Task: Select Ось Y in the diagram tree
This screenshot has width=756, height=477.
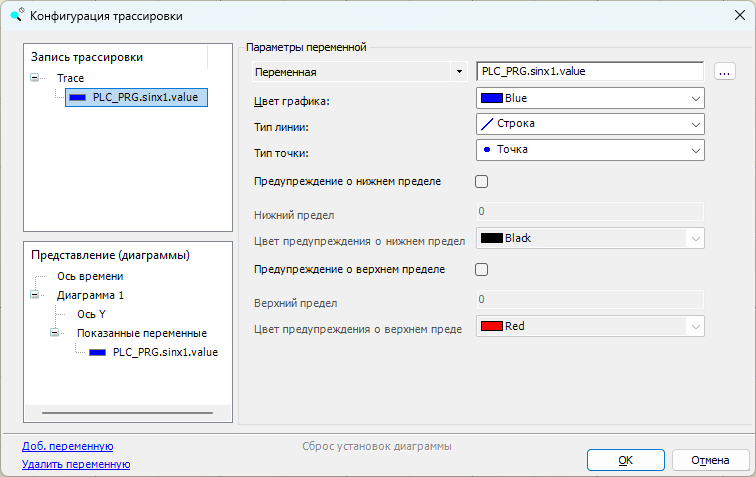Action: click(91, 314)
